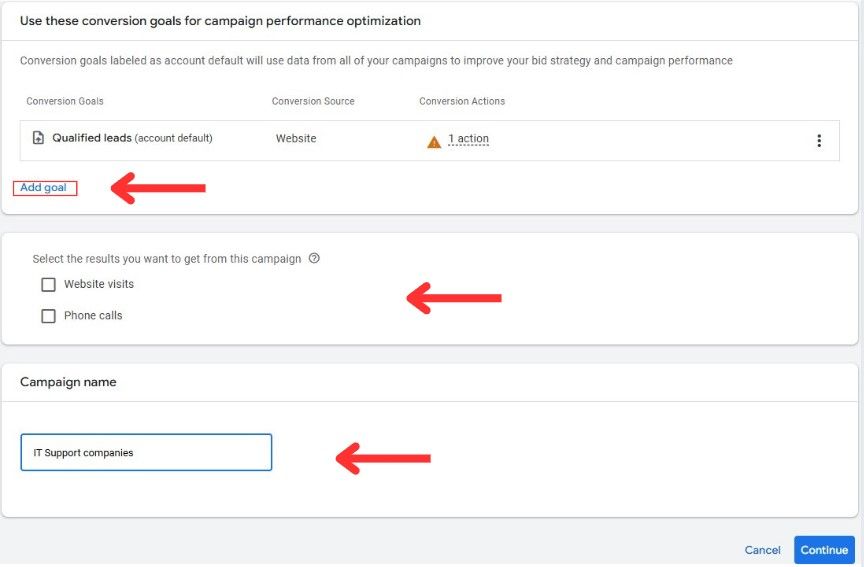This screenshot has height=567, width=864.
Task: Click the Conversion Source column header
Action: pyautogui.click(x=313, y=101)
